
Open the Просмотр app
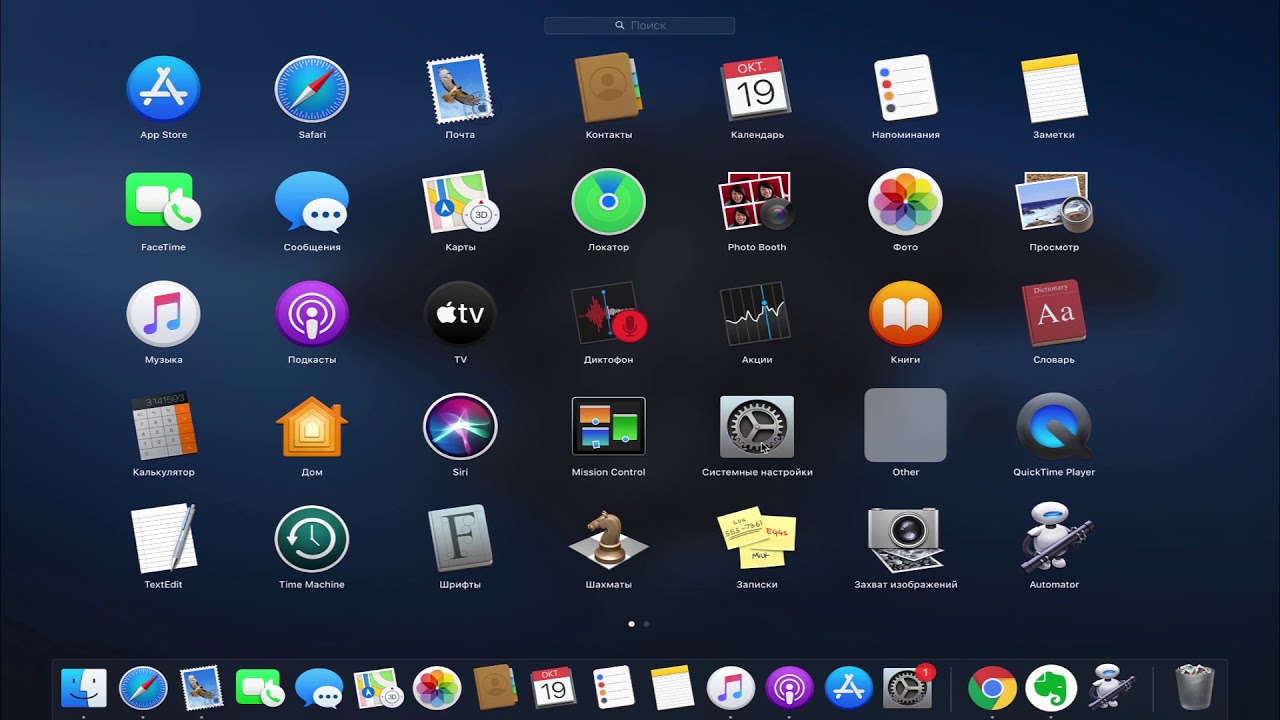[x=1054, y=201]
